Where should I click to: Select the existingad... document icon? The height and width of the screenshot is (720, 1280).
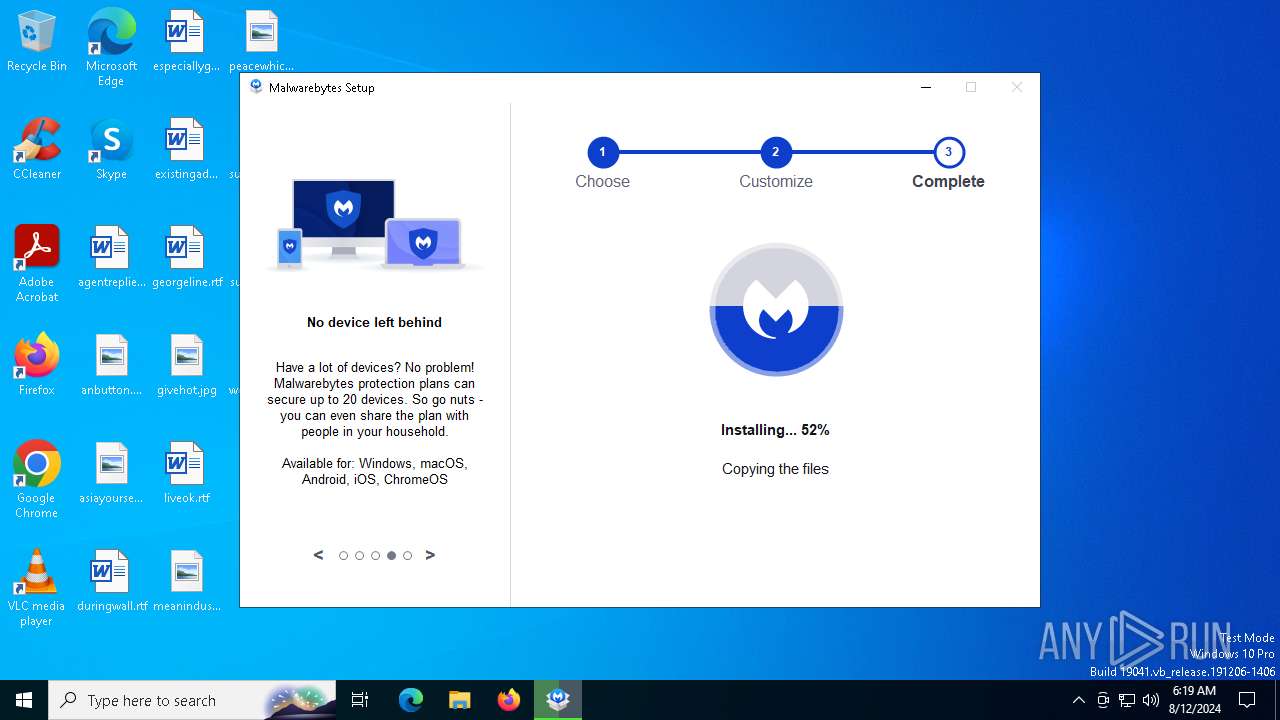pos(185,149)
